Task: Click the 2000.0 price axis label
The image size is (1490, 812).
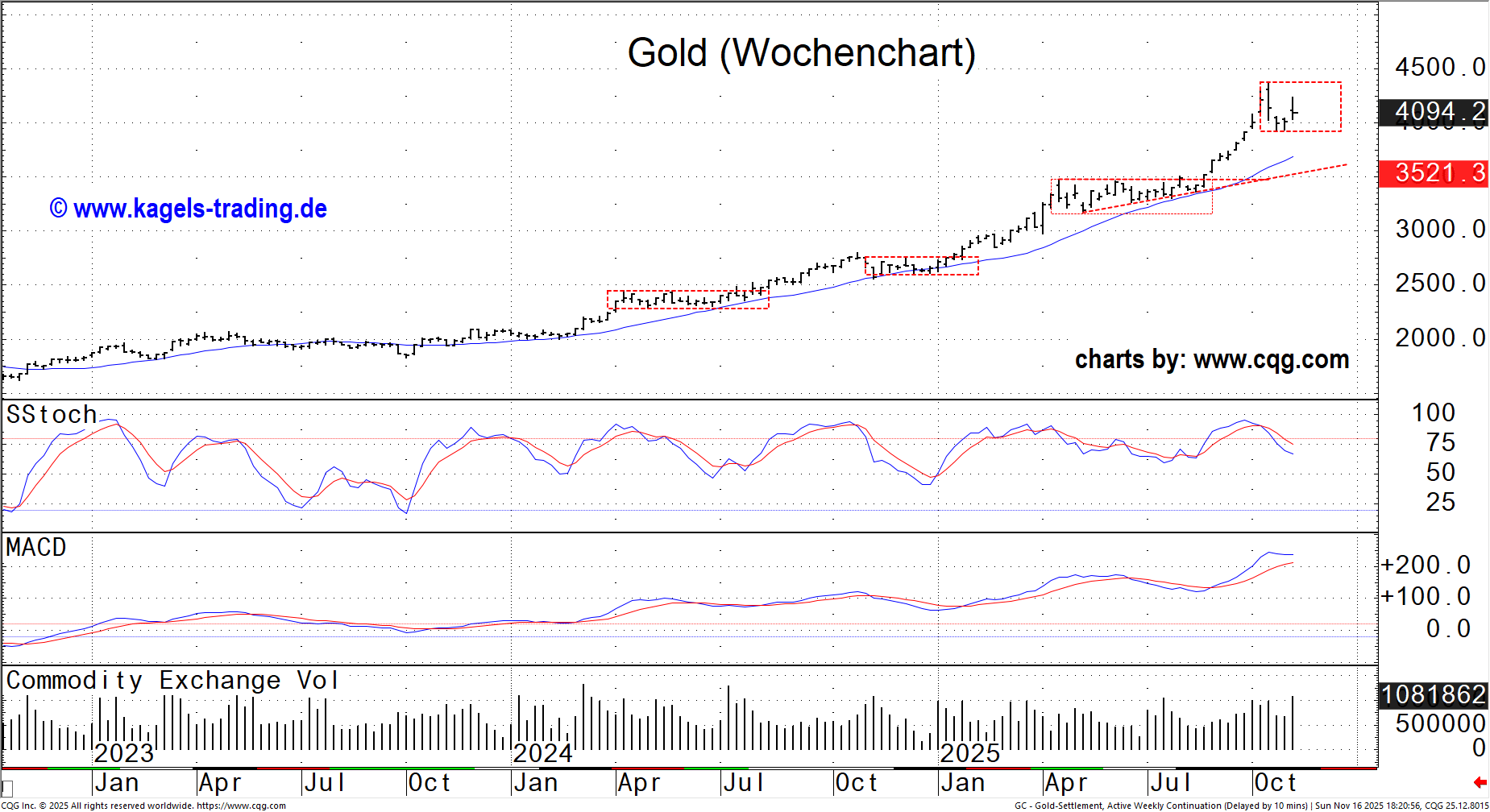Action: pos(1439,338)
